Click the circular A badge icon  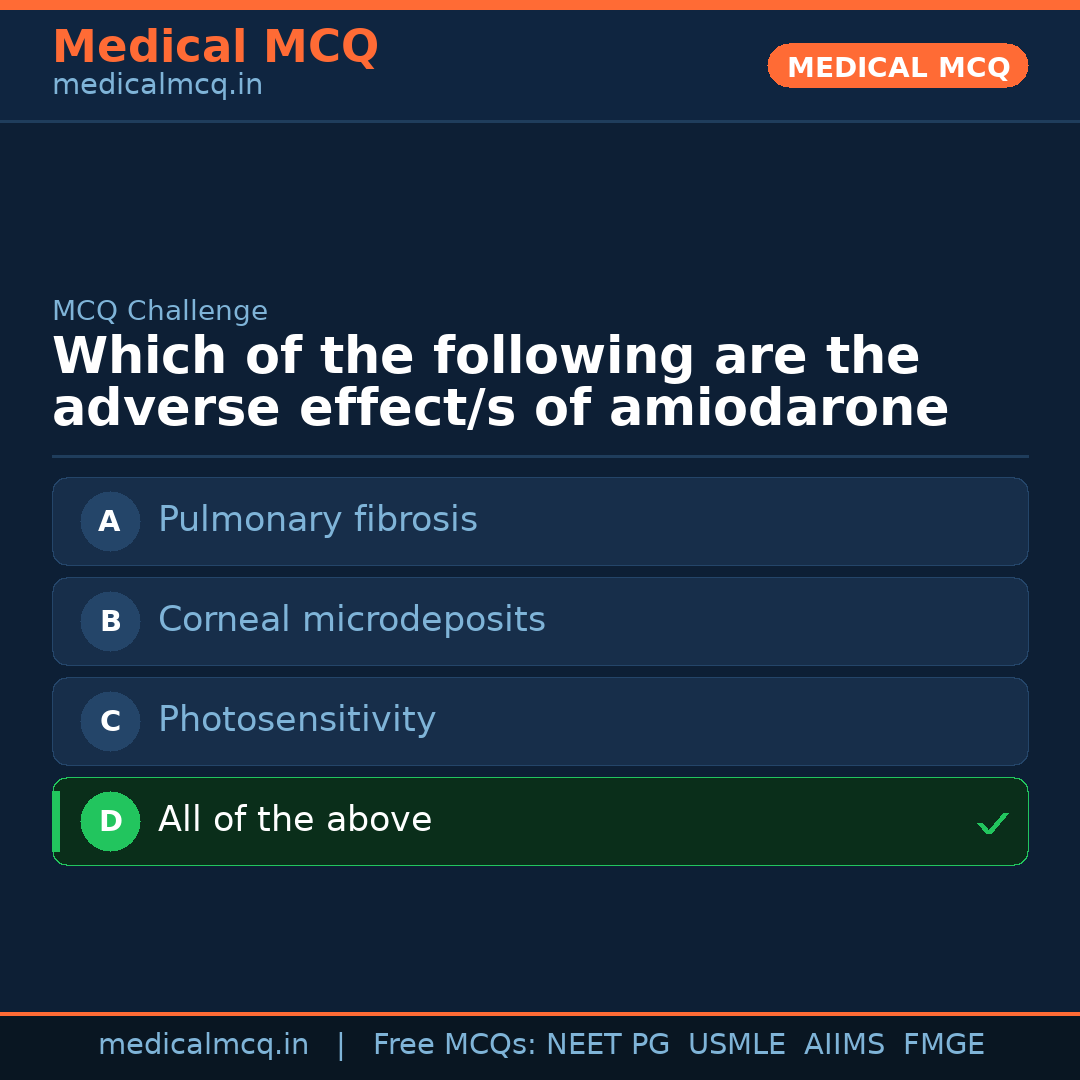click(110, 521)
